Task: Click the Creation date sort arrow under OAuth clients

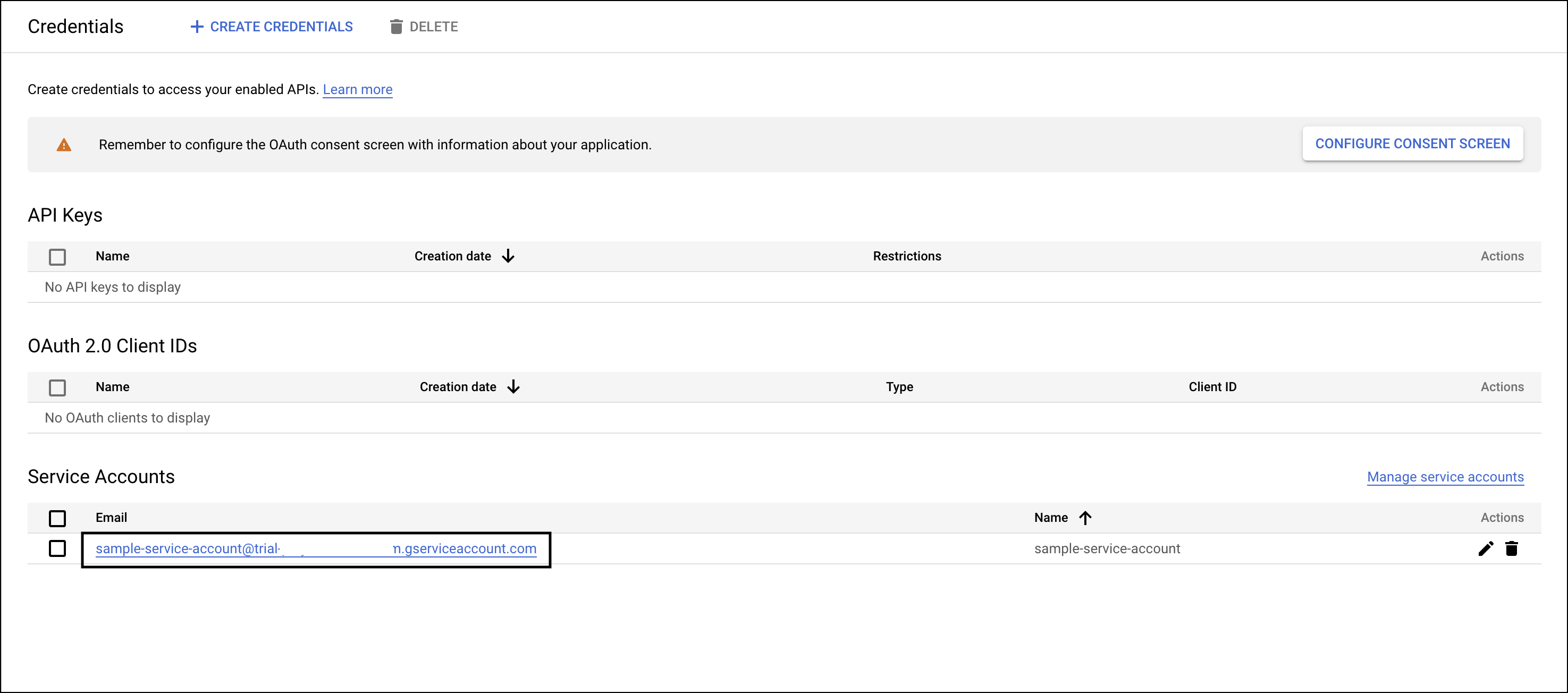Action: click(515, 386)
